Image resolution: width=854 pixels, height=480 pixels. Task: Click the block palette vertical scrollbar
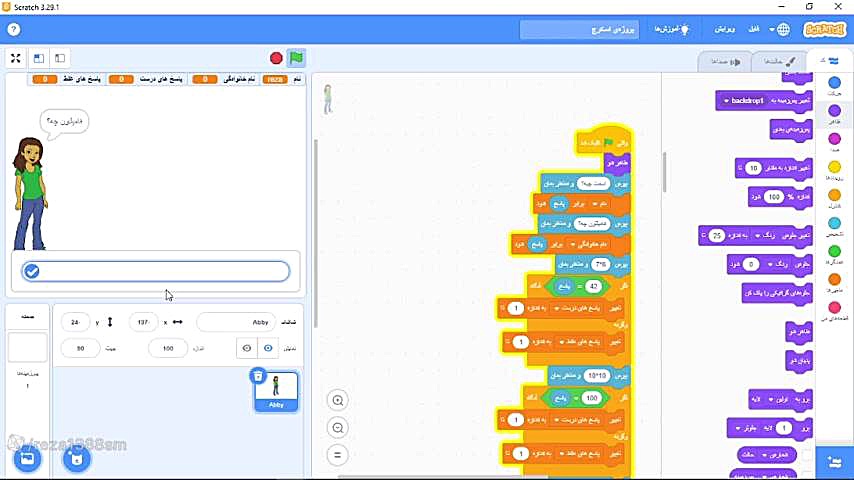pos(664,172)
